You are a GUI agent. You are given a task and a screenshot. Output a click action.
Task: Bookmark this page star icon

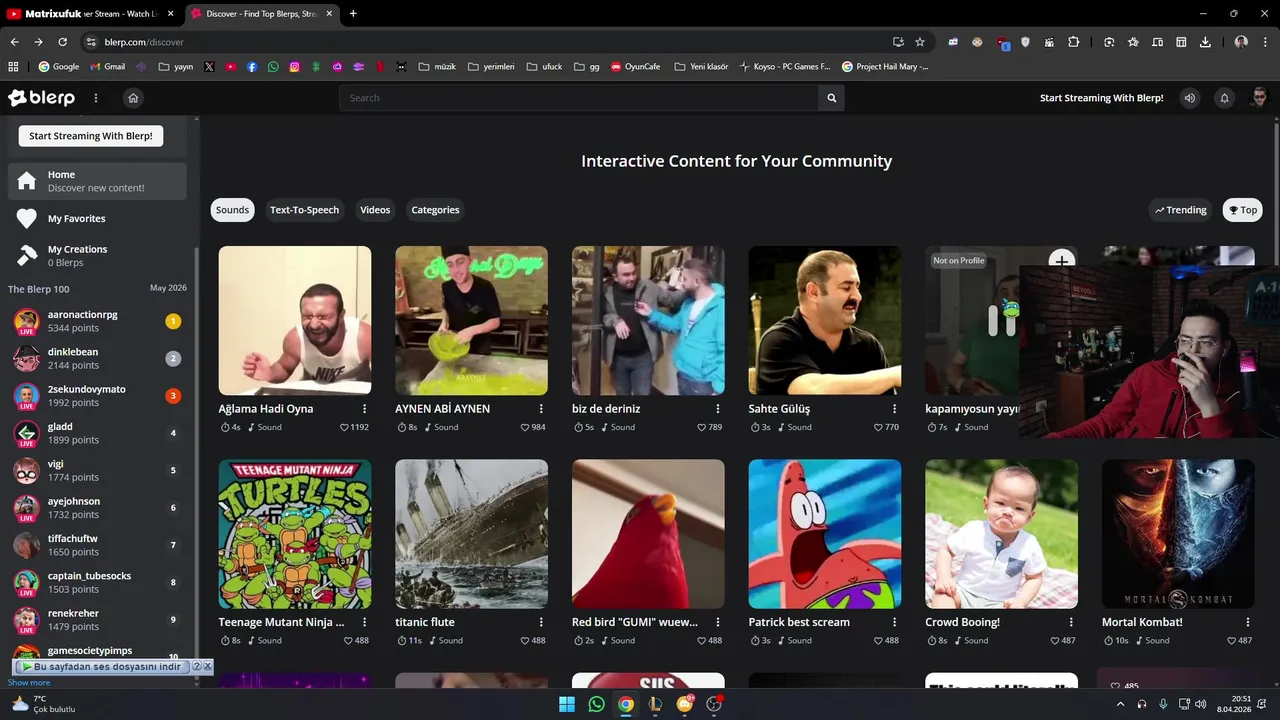click(920, 42)
